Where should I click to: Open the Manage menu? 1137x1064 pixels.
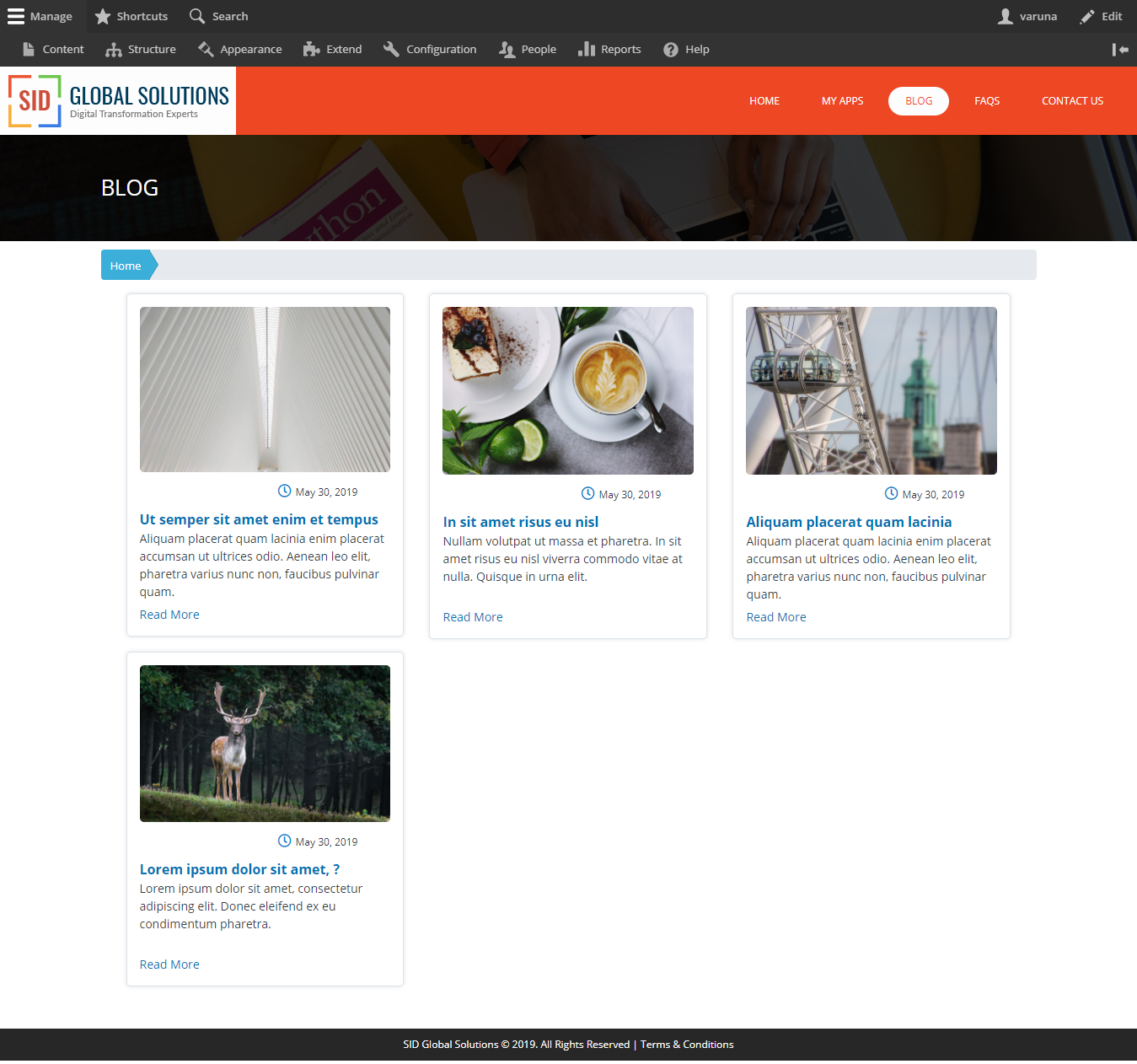point(15,16)
